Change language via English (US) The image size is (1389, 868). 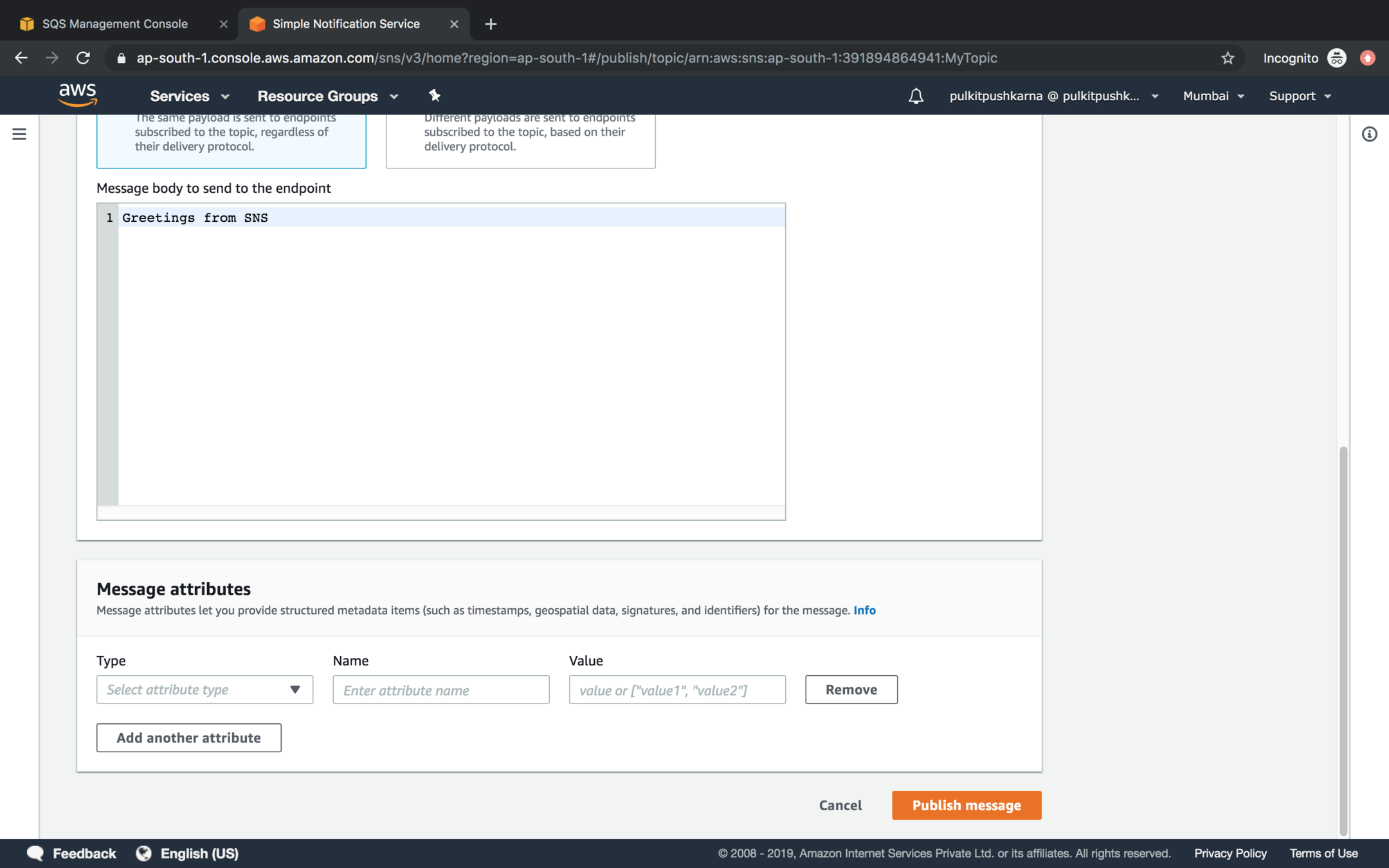pyautogui.click(x=199, y=853)
